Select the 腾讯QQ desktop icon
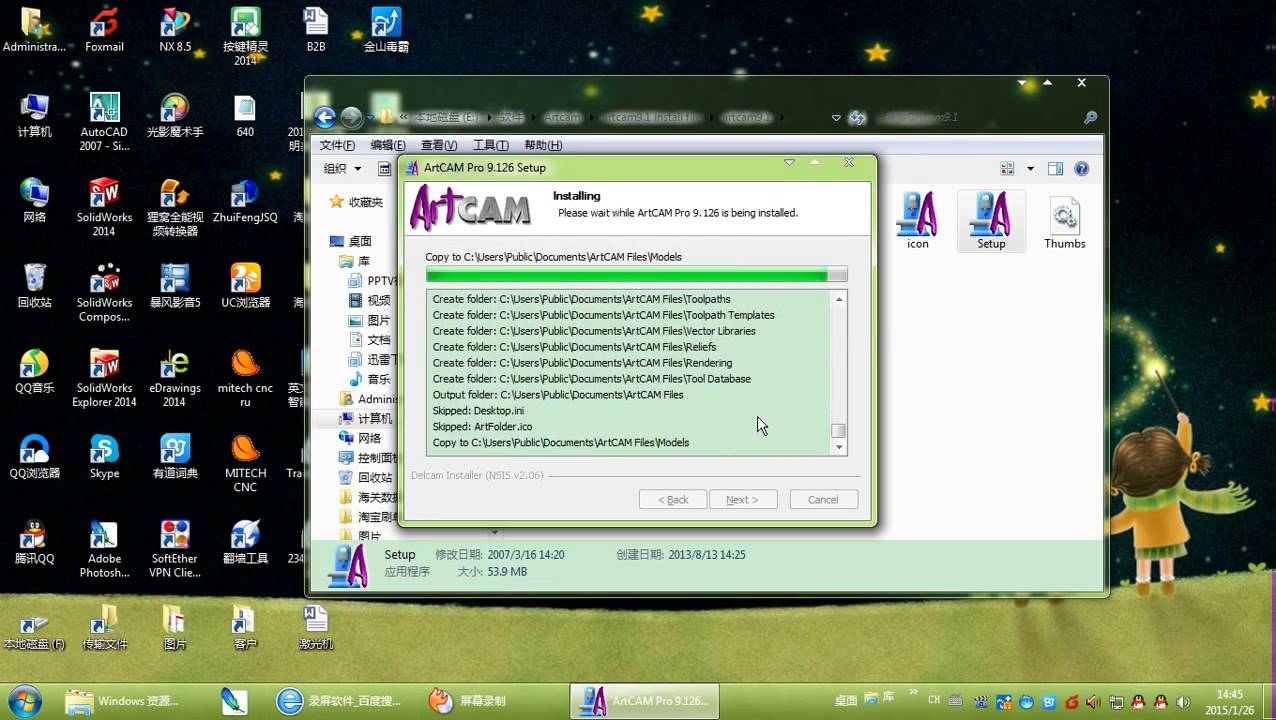The width and height of the screenshot is (1276, 720). pyautogui.click(x=34, y=543)
